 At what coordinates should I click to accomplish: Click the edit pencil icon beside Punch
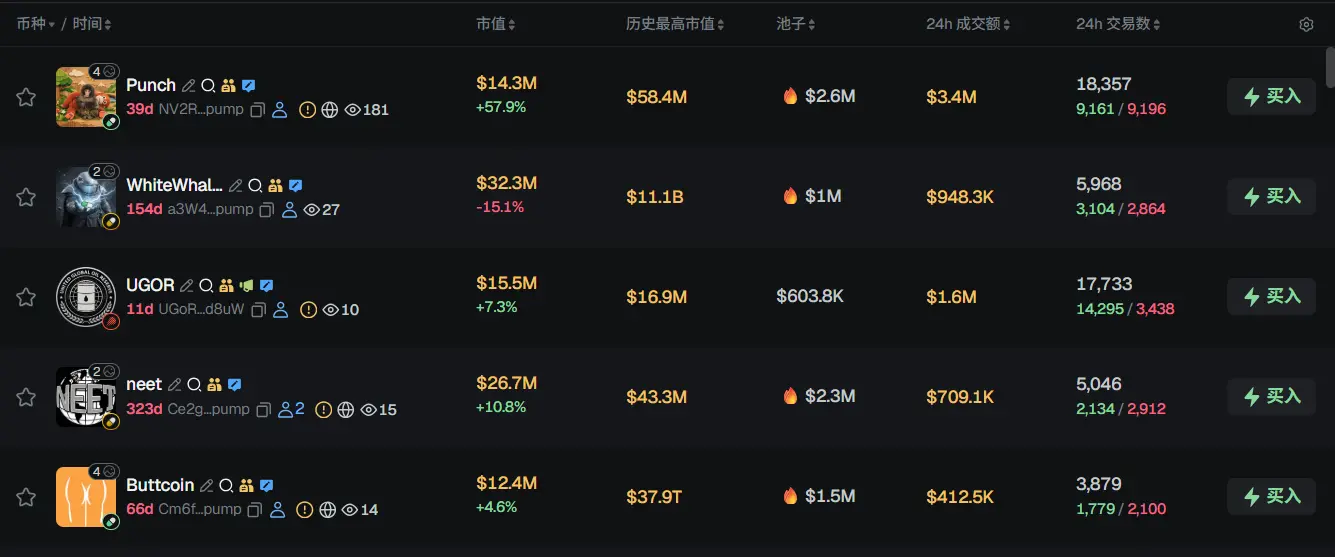click(188, 86)
